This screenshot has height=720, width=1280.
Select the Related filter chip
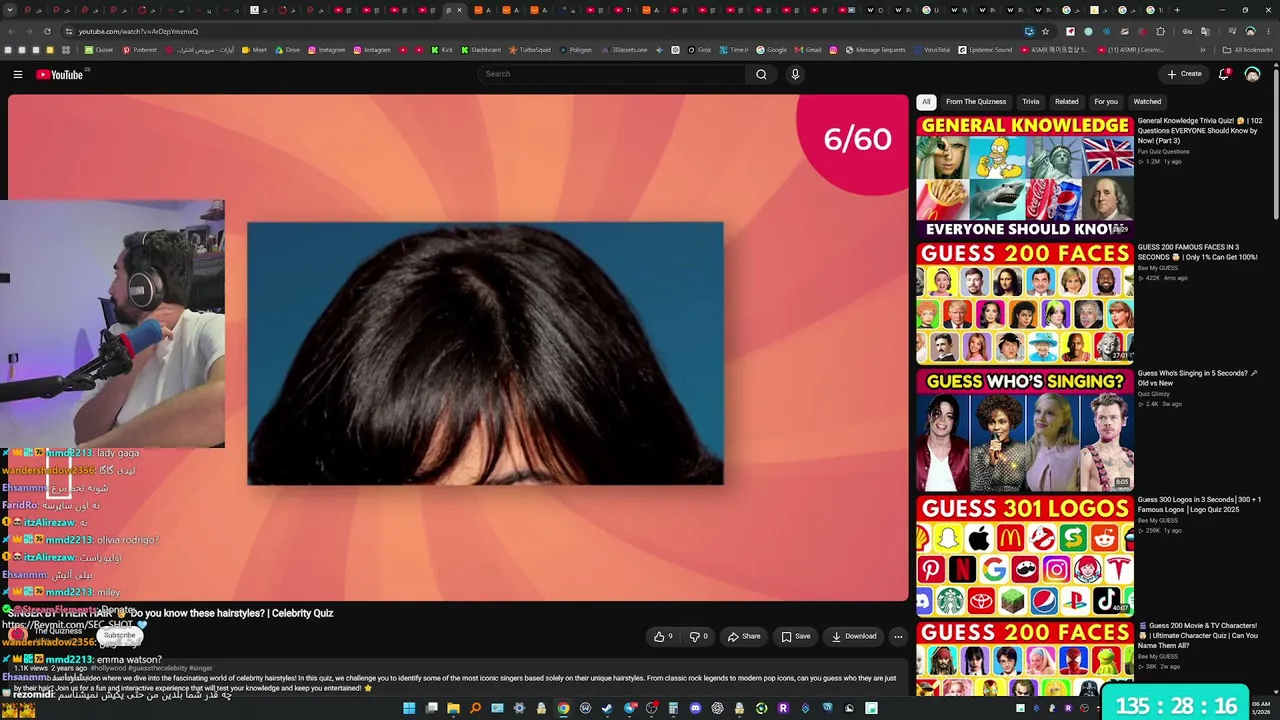click(x=1067, y=102)
